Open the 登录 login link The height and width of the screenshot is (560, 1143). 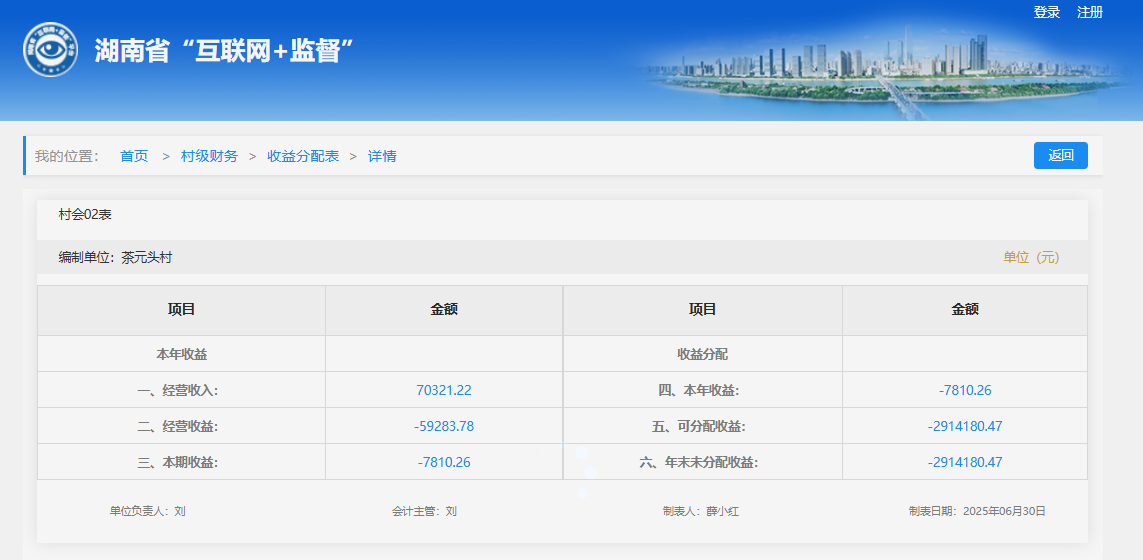1046,12
